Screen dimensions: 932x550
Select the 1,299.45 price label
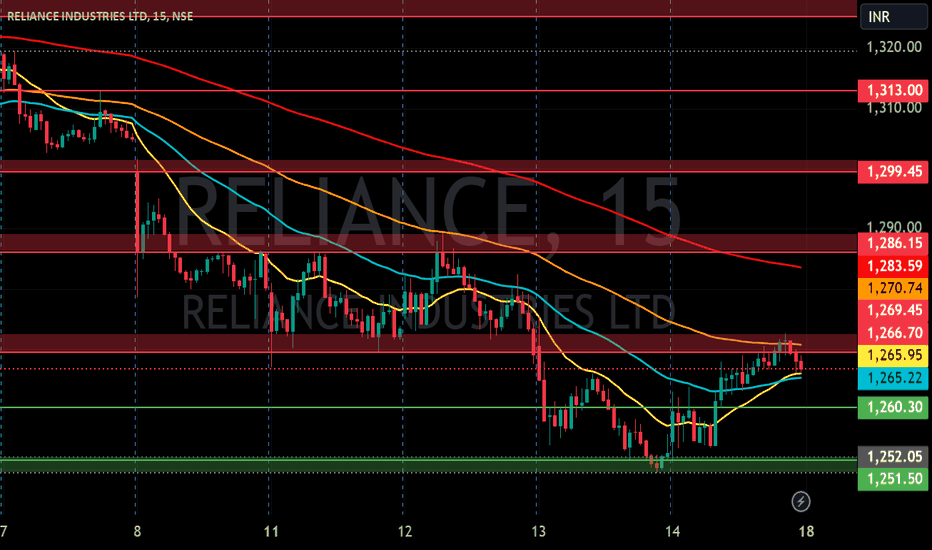[893, 172]
